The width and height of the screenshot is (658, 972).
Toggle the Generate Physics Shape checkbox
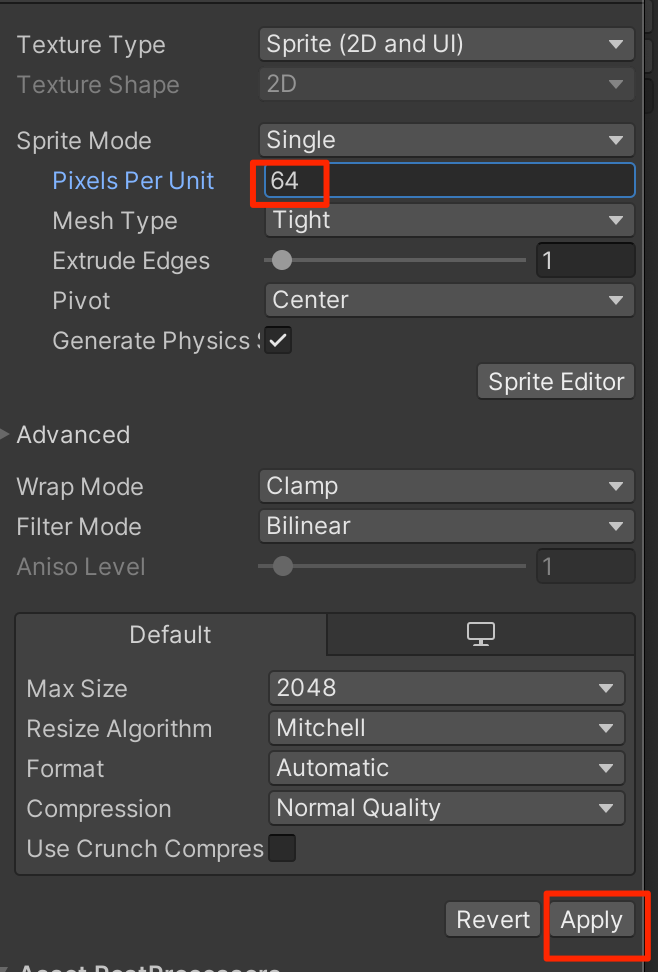(x=279, y=341)
